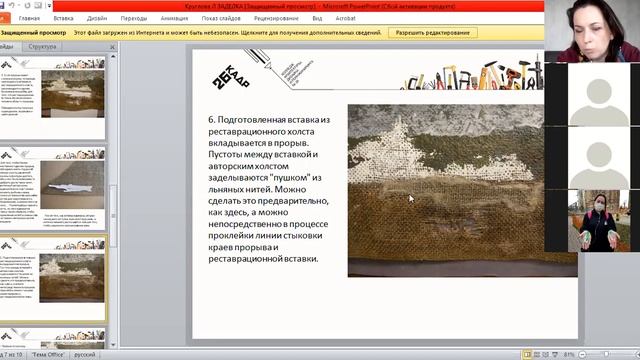Open the Переходы ribbon tab
Screen dimensions: 640x360
pyautogui.click(x=134, y=18)
